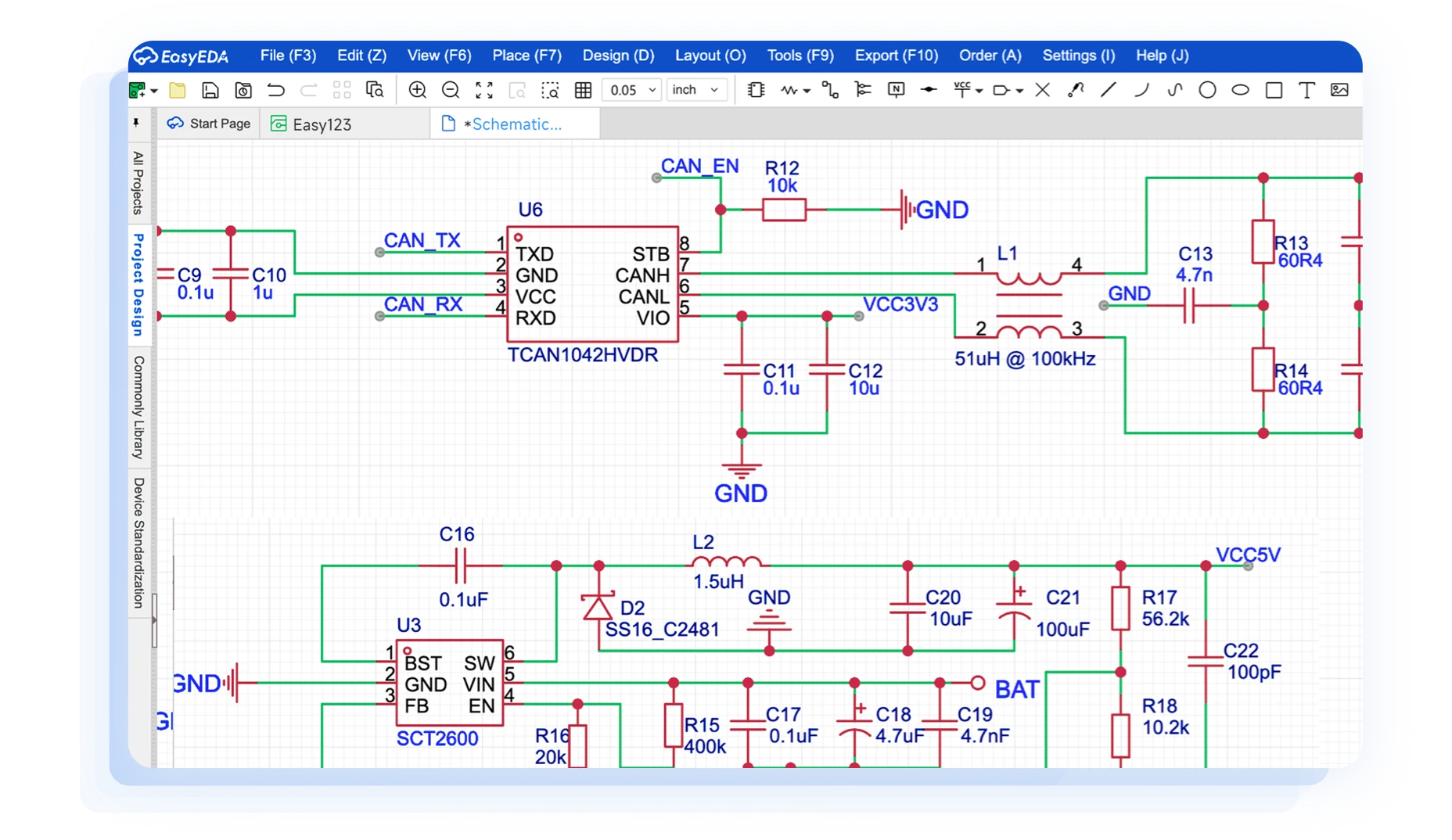Place a junction dot using the junction icon
The width and height of the screenshot is (1452, 840).
(929, 91)
